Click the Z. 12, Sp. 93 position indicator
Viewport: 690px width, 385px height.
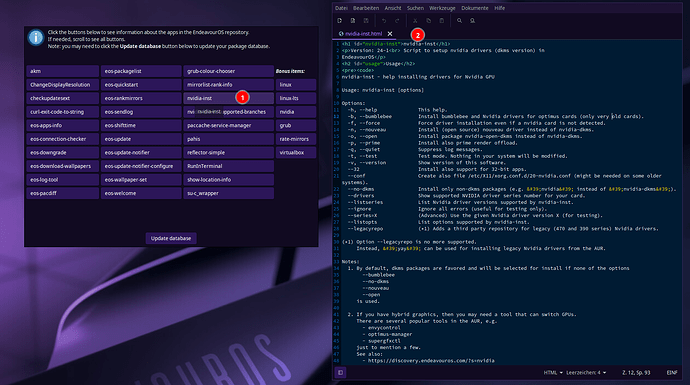(x=636, y=373)
